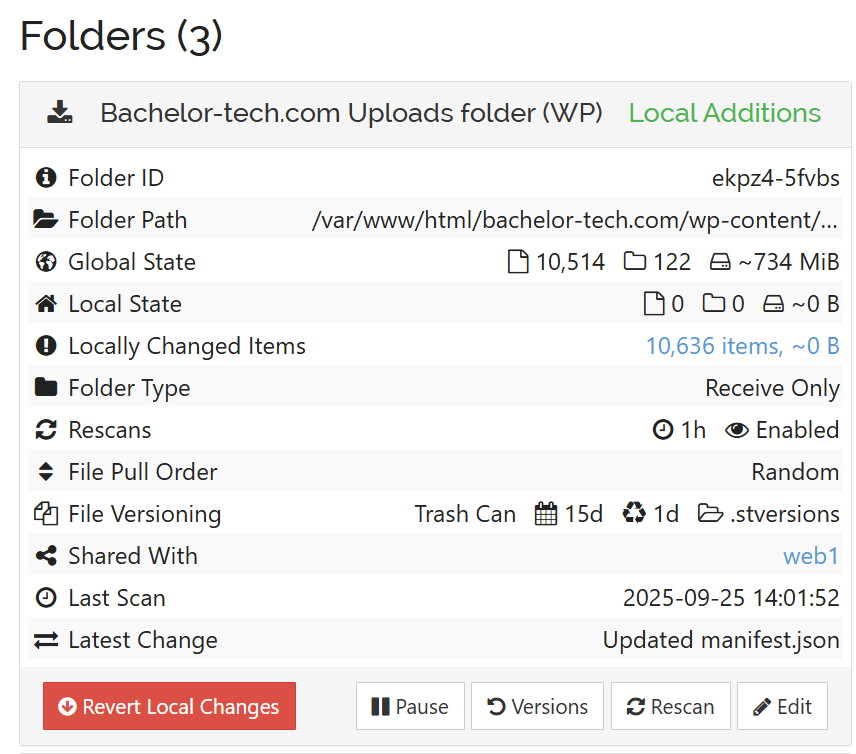Toggle the watcher eye icon showing Enabled

click(737, 429)
